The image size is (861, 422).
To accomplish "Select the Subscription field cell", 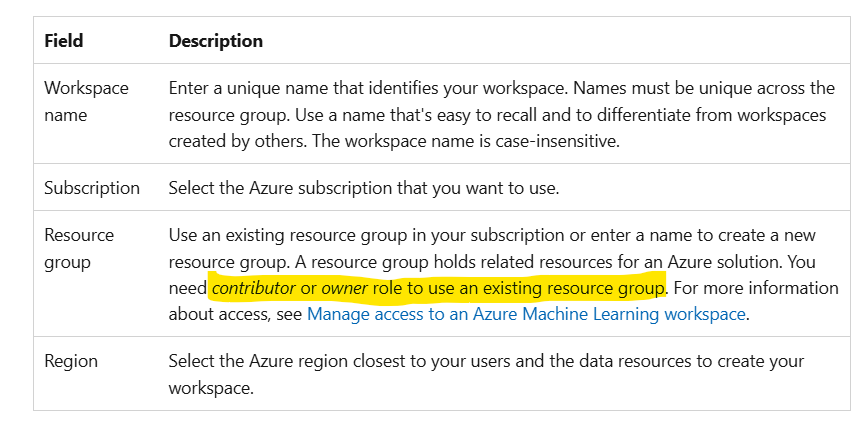I will [92, 188].
